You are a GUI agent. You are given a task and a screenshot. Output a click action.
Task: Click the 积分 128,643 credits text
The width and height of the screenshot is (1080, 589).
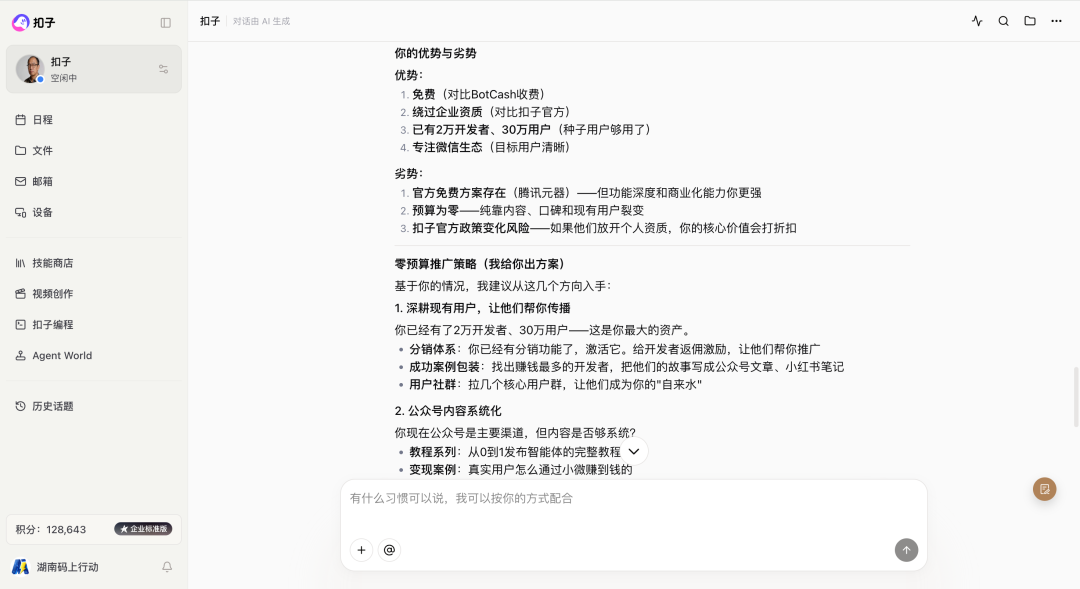(51, 530)
